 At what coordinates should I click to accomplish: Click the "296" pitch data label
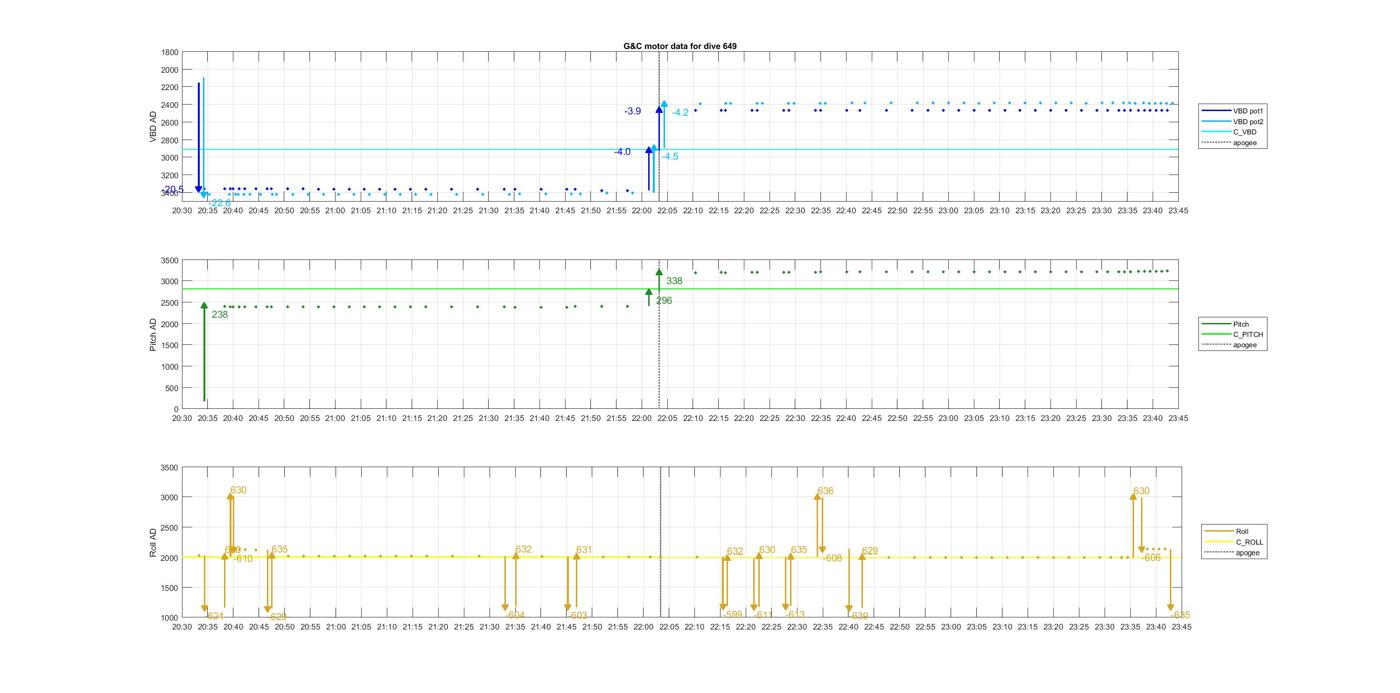664,301
